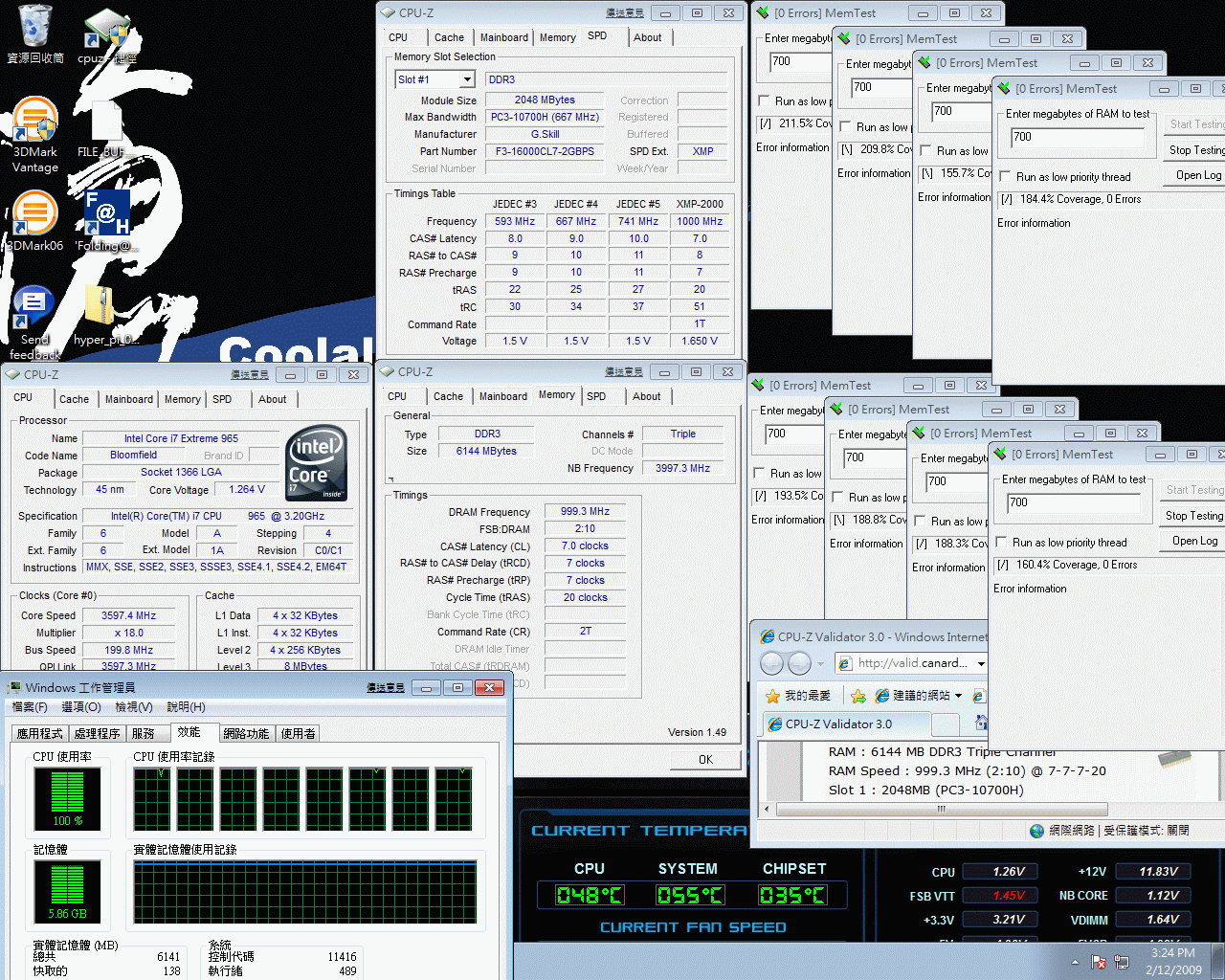Image resolution: width=1225 pixels, height=980 pixels.
Task: Open the 網路功能 tab in Task Manager
Action: (x=246, y=733)
